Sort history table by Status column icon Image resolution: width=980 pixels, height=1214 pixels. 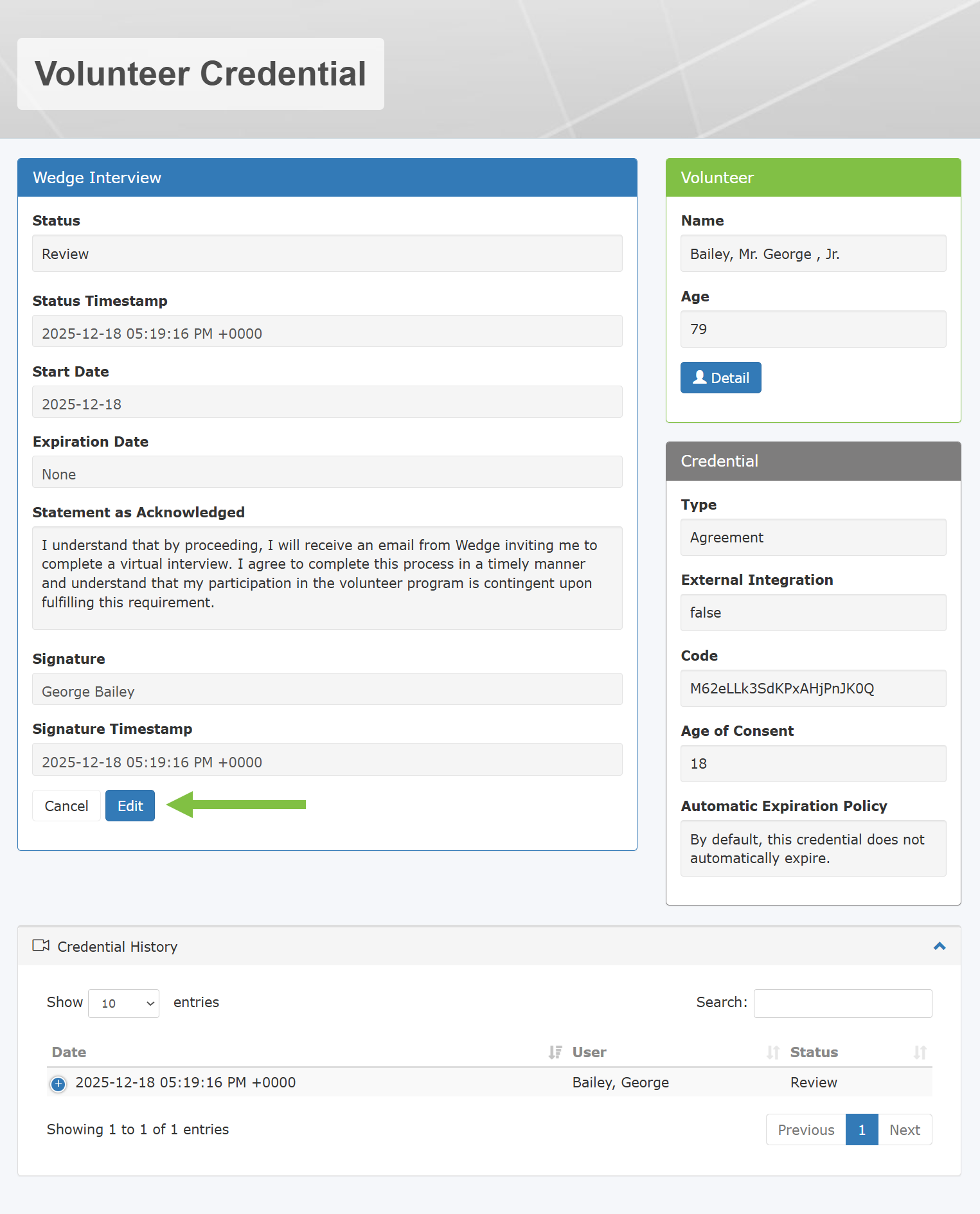click(x=920, y=1052)
